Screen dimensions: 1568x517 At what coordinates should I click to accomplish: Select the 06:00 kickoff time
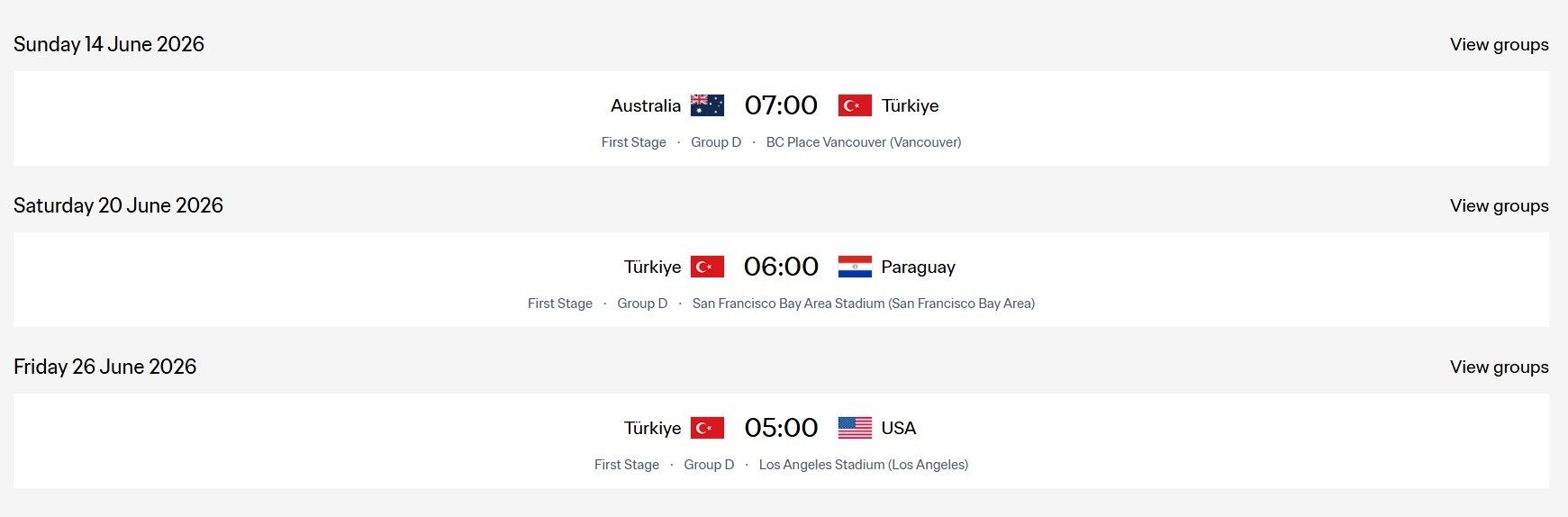coord(781,267)
